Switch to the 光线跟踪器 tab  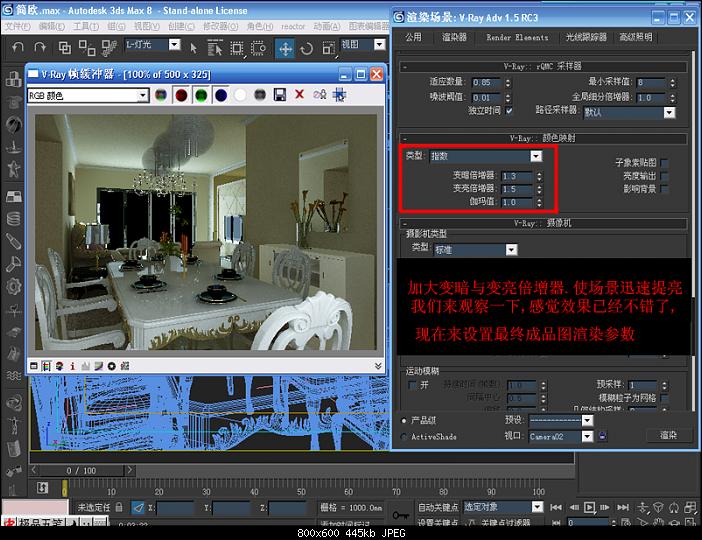point(586,37)
